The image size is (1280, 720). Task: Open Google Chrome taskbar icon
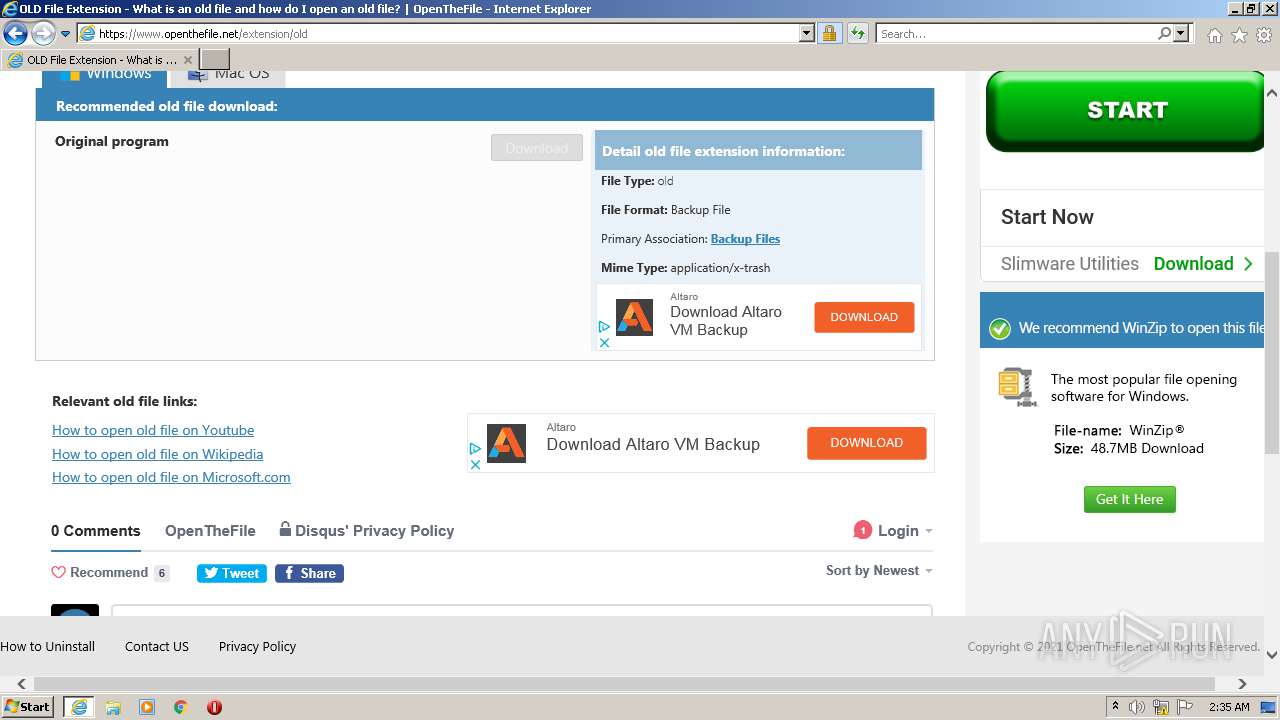point(180,707)
